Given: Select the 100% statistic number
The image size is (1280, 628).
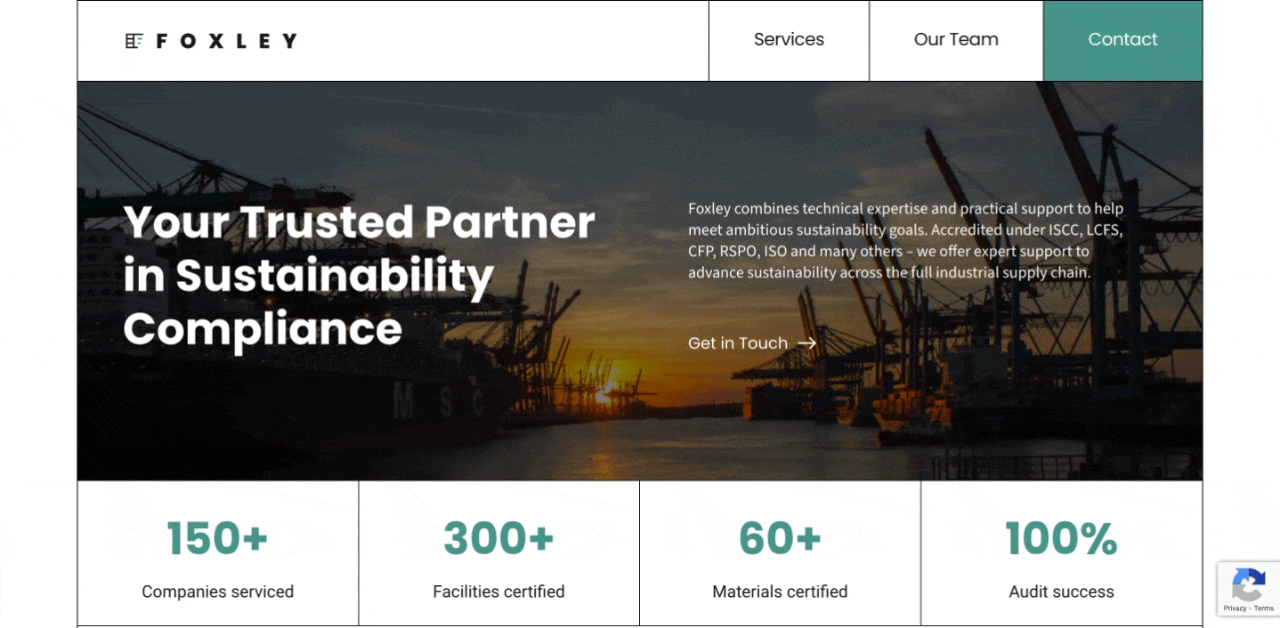Looking at the screenshot, I should pyautogui.click(x=1061, y=539).
